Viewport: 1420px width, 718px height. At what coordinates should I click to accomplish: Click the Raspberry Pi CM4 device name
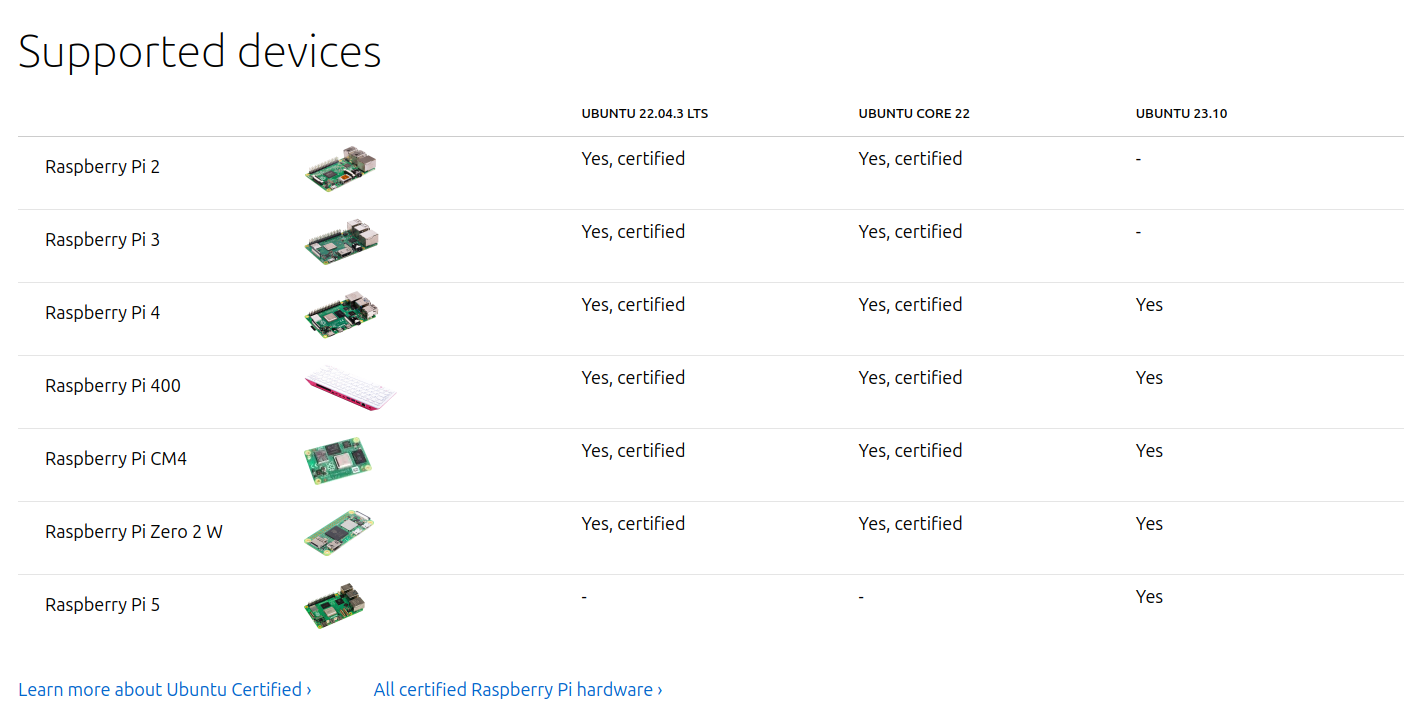click(x=116, y=458)
